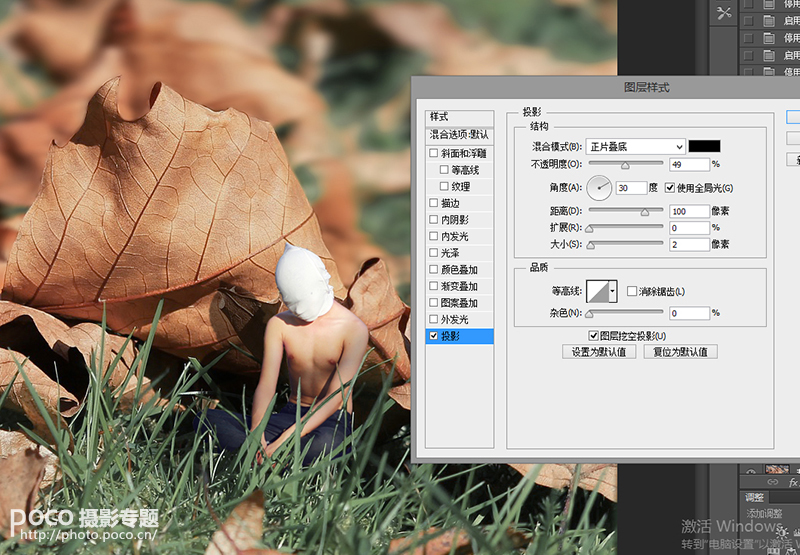Open the tool presets wrench icon

tap(724, 13)
